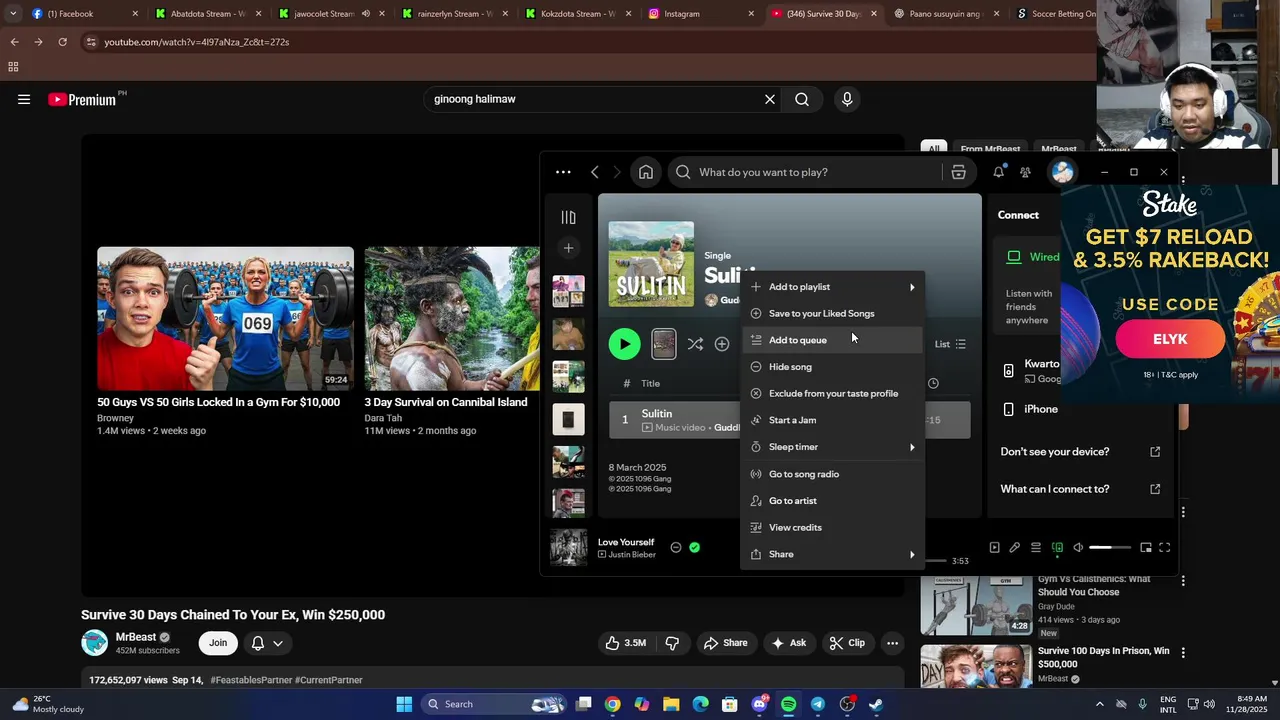Open more actions ellipsis under video
Viewport: 1280px width, 720px height.
(x=892, y=643)
